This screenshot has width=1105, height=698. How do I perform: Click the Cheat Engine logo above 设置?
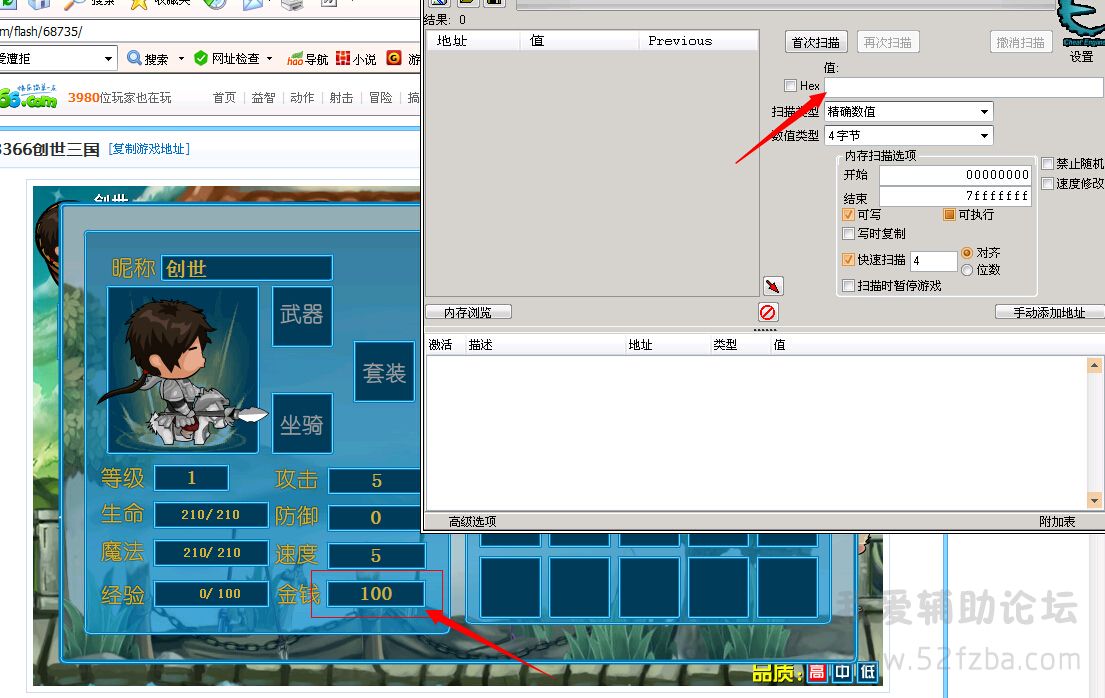(1081, 23)
